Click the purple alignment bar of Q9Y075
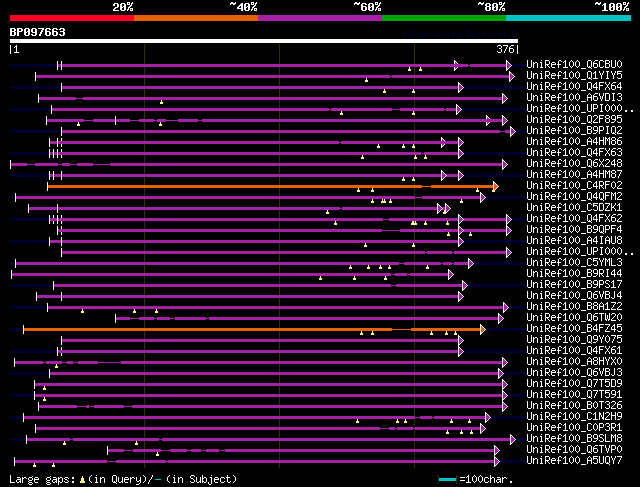This screenshot has height=487, width=640. tap(262, 340)
